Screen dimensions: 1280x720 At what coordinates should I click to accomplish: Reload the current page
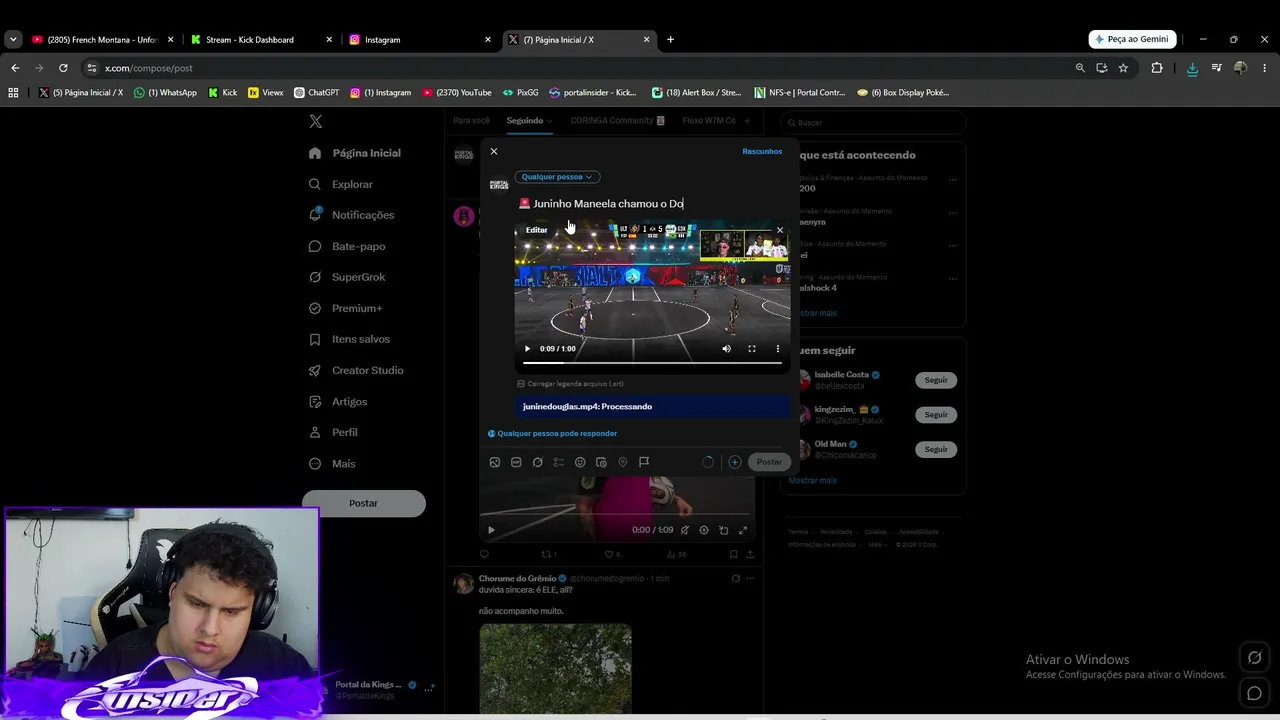point(63,68)
